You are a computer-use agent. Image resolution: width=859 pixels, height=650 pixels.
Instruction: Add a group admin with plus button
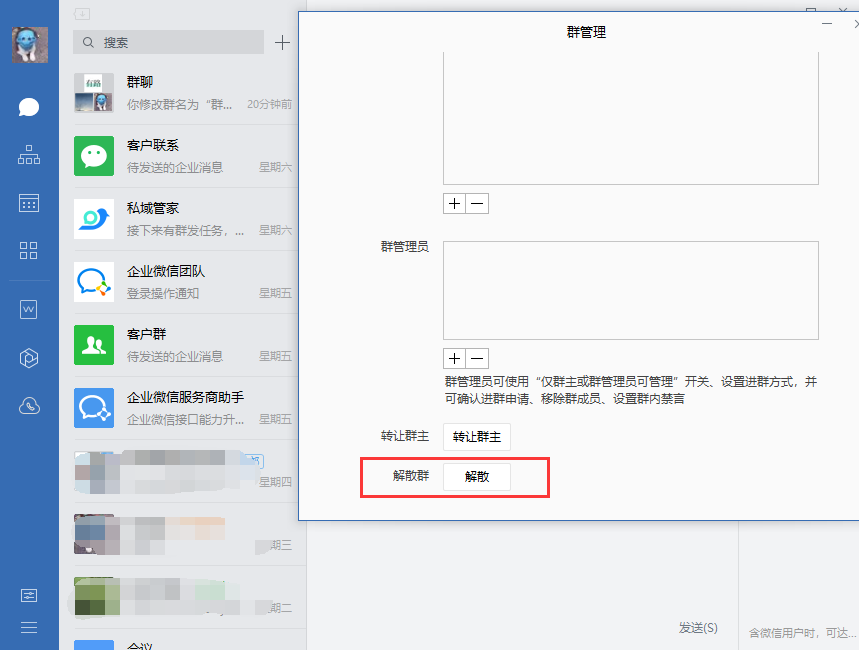tap(454, 359)
